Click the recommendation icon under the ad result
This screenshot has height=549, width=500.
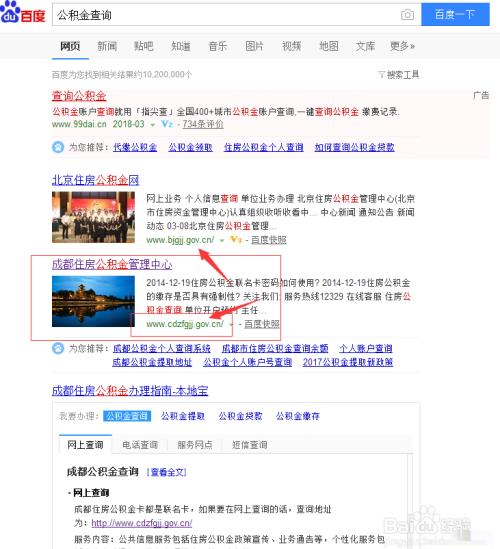point(58,147)
